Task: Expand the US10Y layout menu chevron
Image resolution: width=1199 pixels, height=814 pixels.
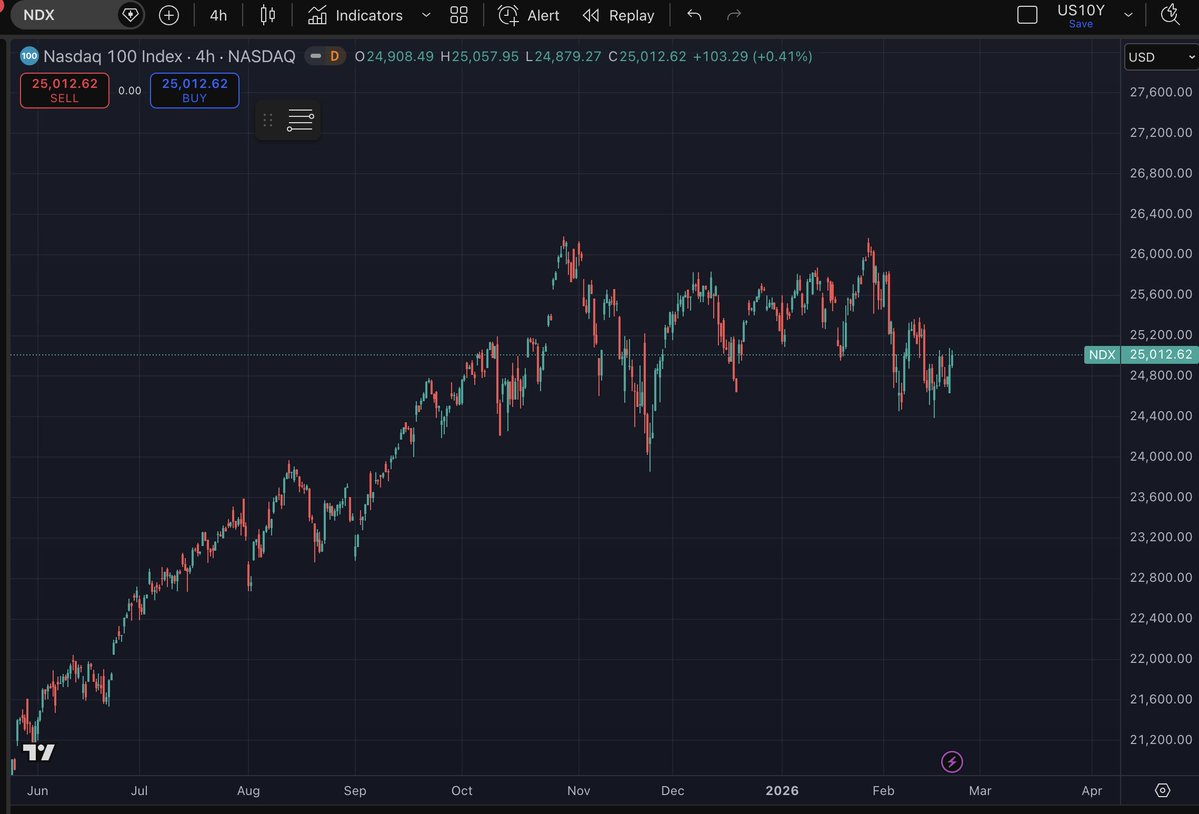Action: [1128, 15]
